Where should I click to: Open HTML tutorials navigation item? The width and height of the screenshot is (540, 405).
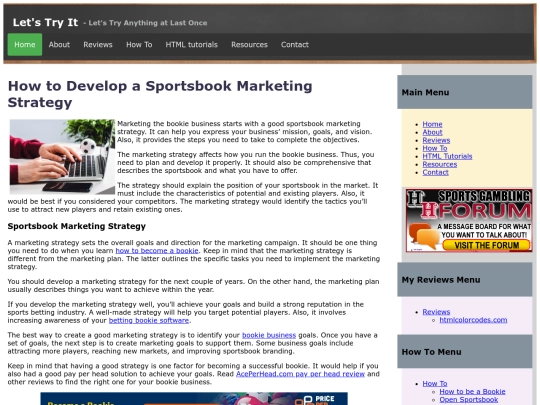click(191, 44)
